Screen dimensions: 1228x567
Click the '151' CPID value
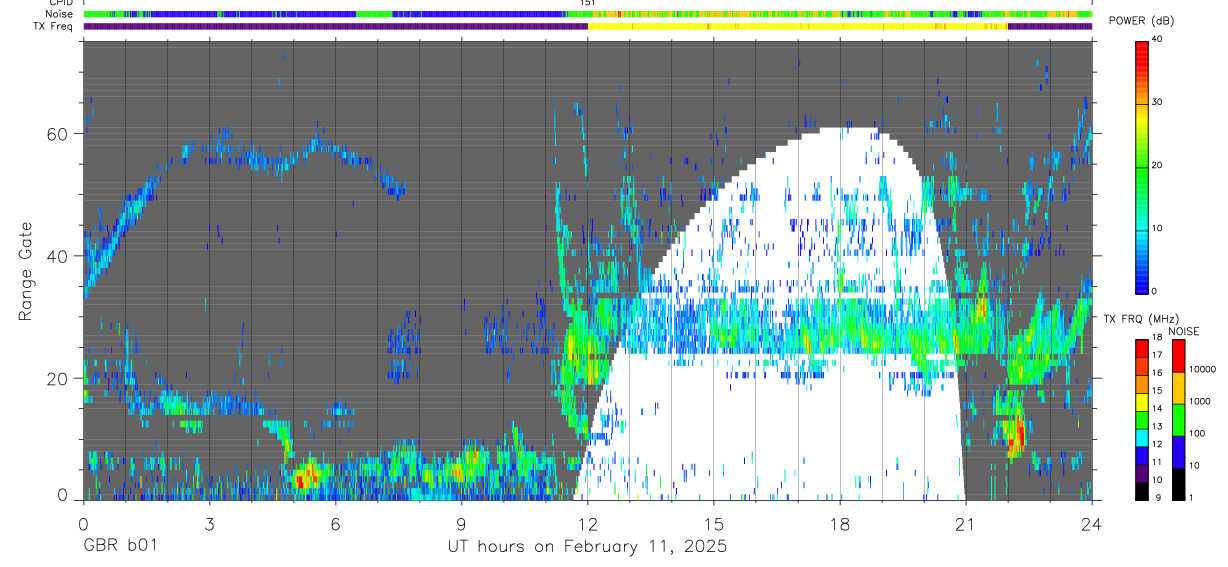587,3
